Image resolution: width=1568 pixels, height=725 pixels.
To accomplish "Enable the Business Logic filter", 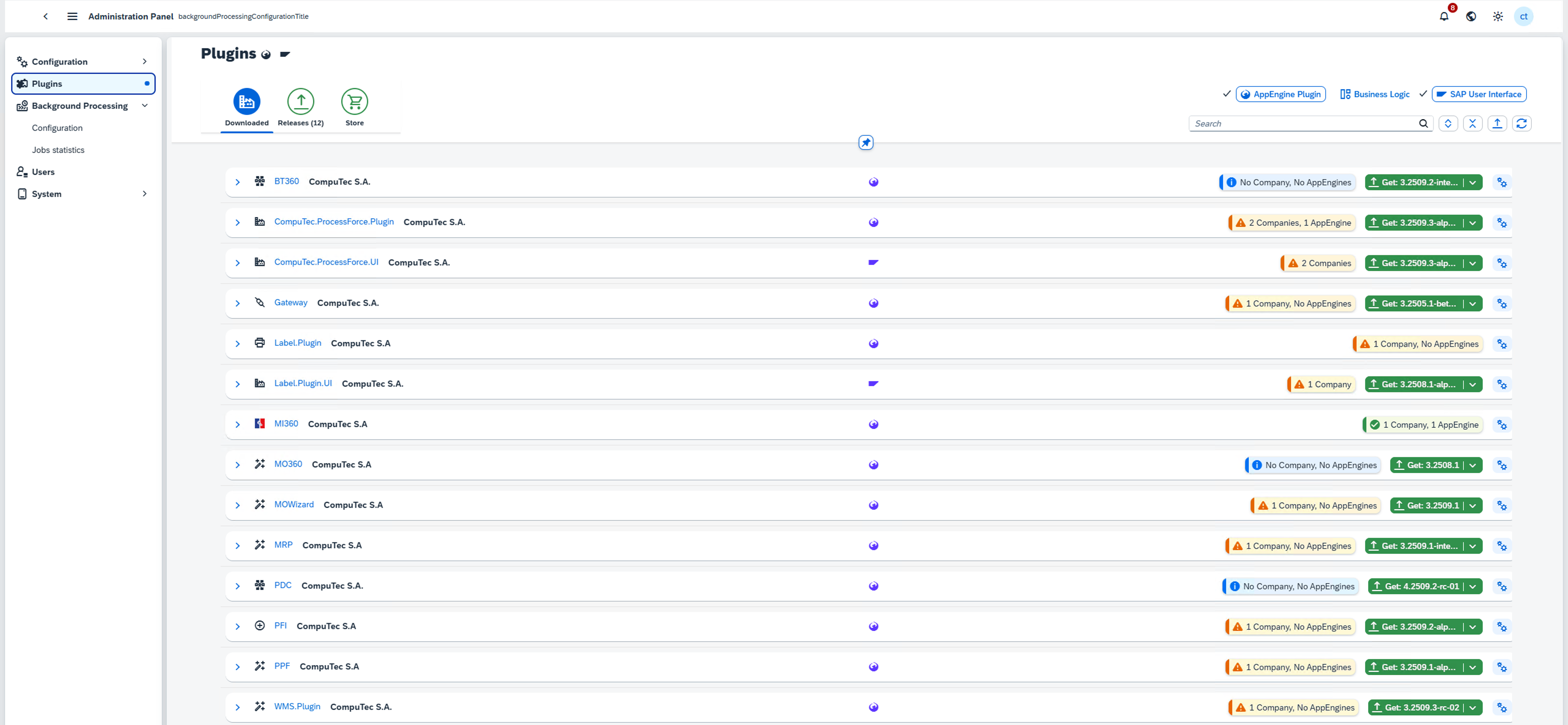I will [x=1374, y=94].
